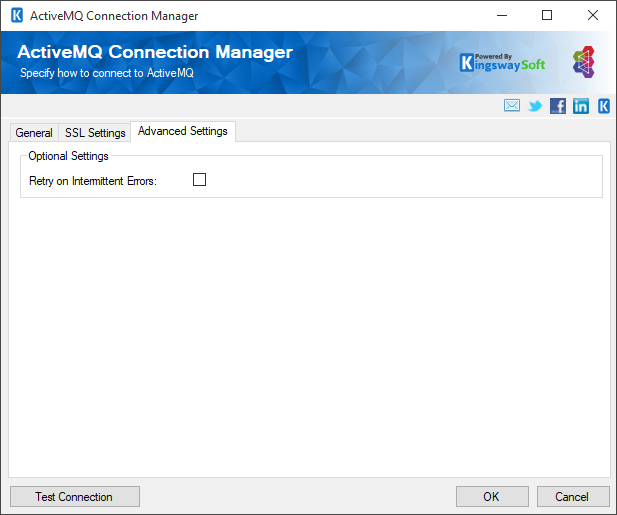Click the KingswaySoft logo in banner
The image size is (617, 515).
502,63
